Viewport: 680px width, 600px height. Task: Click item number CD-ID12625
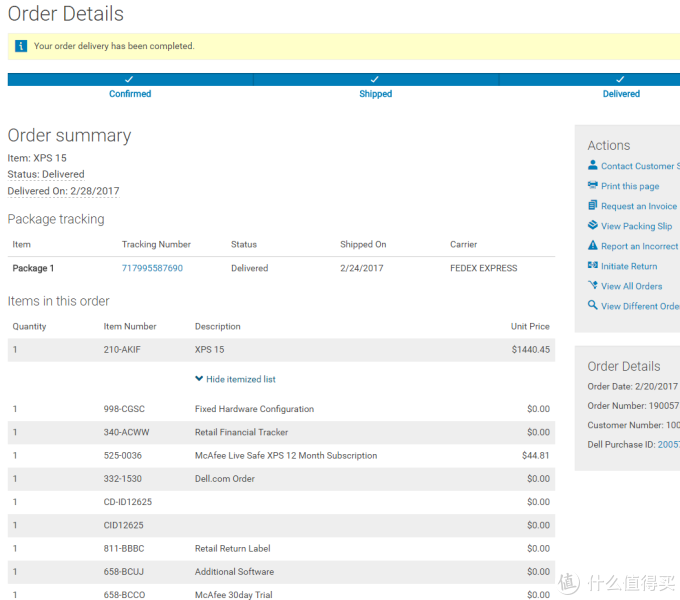point(128,502)
